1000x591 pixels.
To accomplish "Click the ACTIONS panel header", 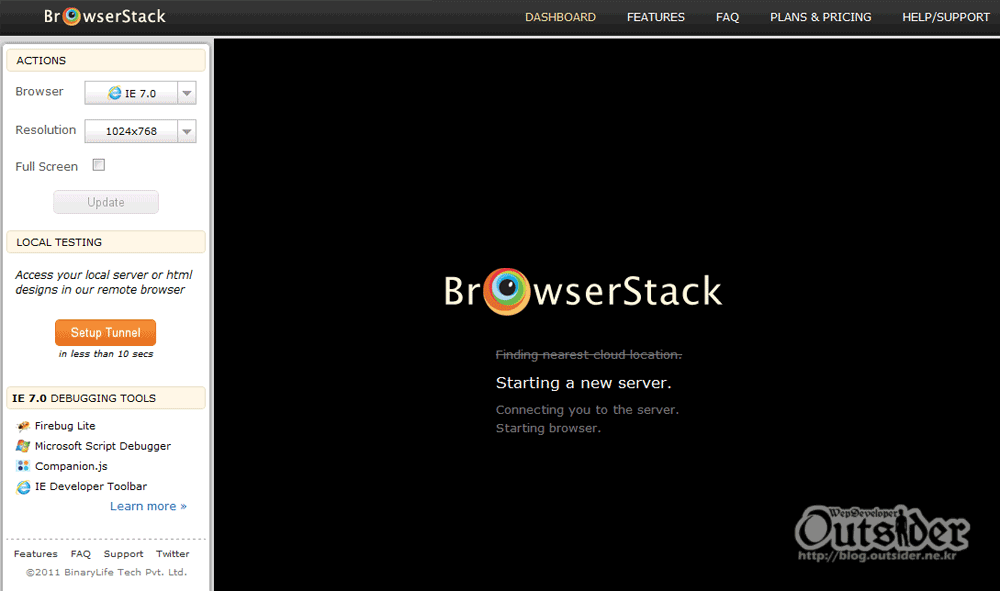I will 106,61.
